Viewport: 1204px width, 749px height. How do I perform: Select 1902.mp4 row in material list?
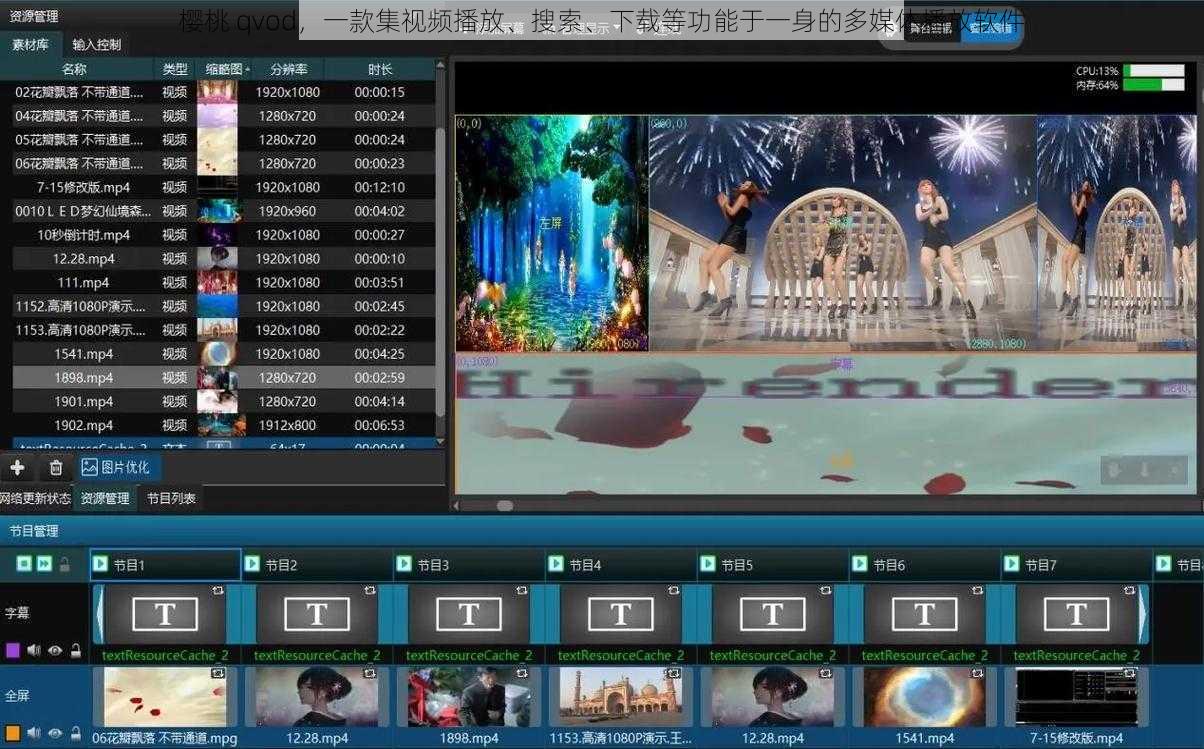[x=223, y=426]
